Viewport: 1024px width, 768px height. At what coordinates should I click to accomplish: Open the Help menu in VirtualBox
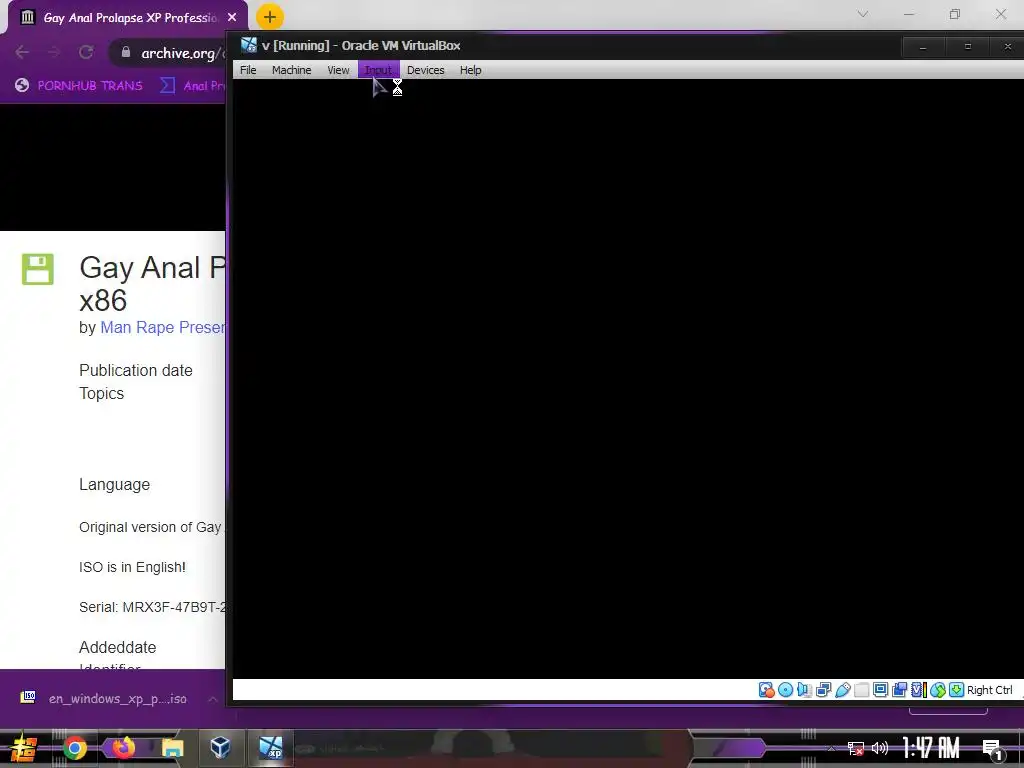[470, 70]
